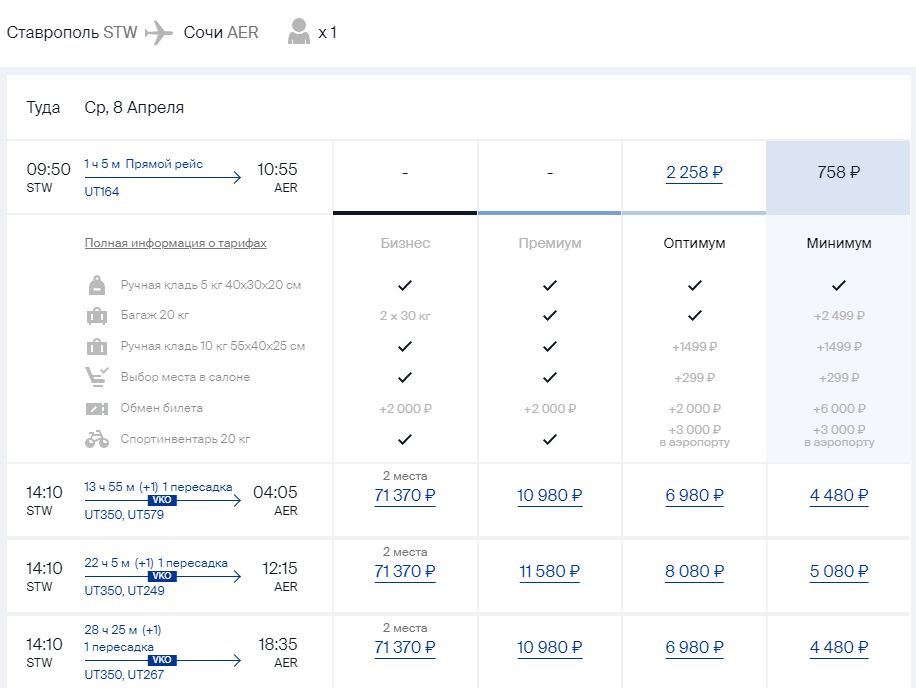The height and width of the screenshot is (688, 916).
Task: Click the ticket exchange icon
Action: [97, 409]
